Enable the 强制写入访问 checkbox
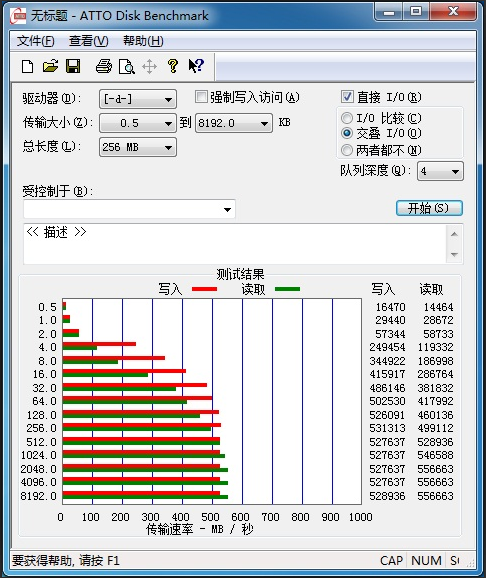The height and width of the screenshot is (578, 486). pyautogui.click(x=201, y=97)
